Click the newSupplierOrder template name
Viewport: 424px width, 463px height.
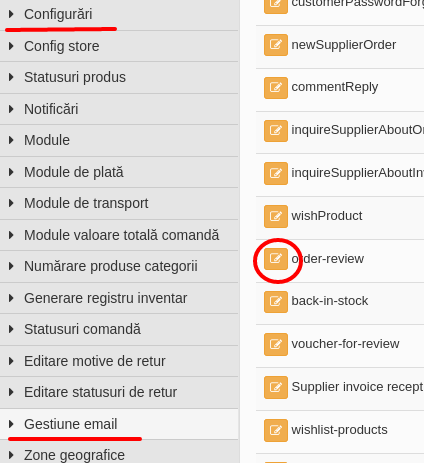[344, 45]
